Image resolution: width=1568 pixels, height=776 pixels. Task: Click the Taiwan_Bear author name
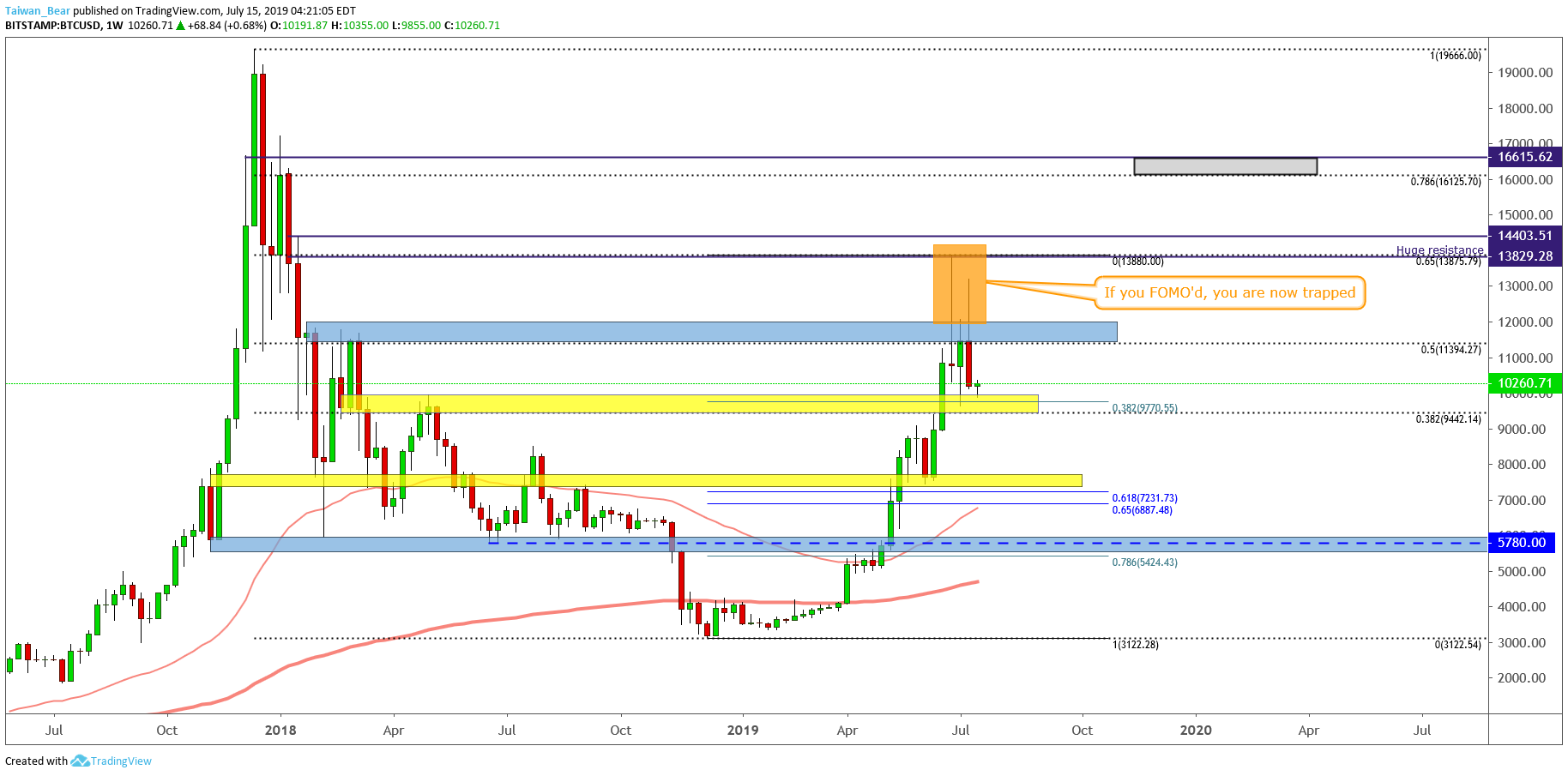tap(38, 11)
